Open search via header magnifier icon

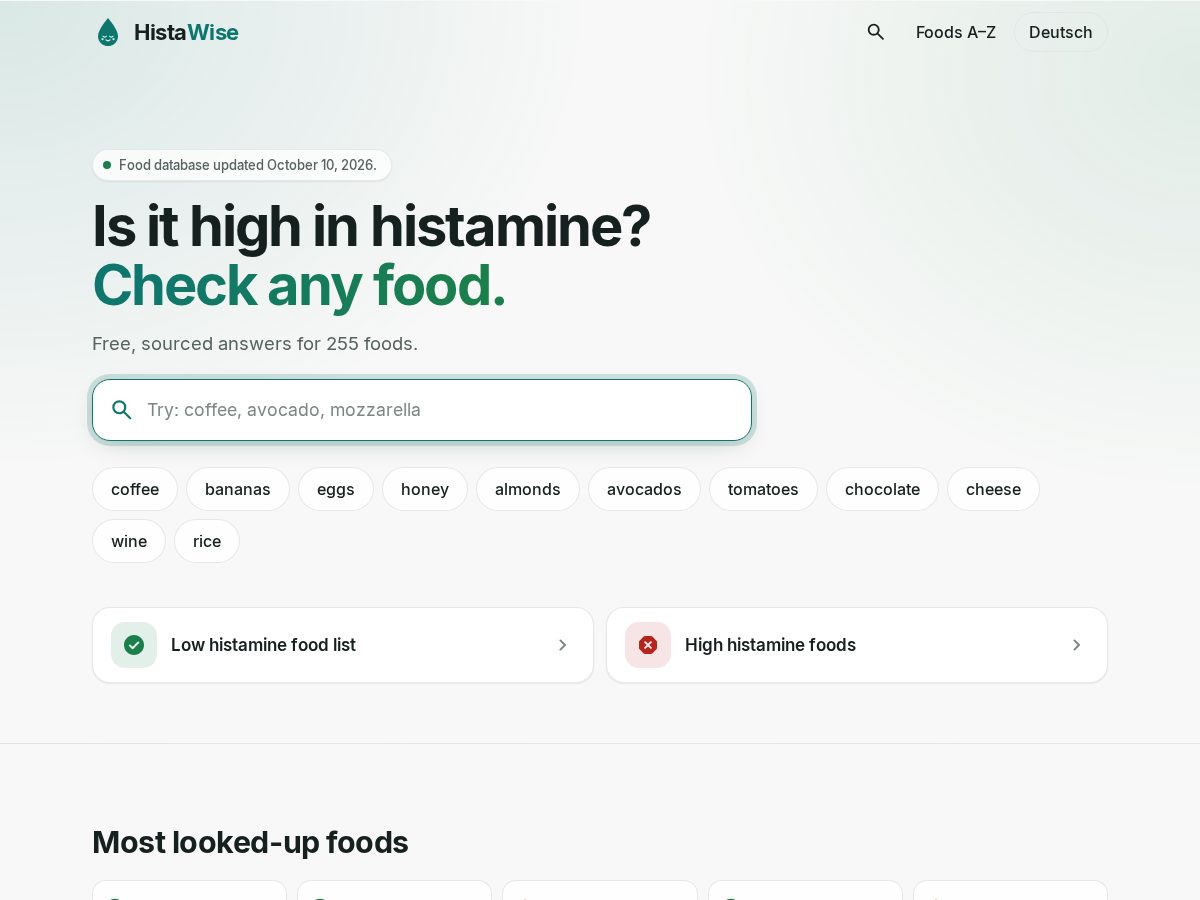click(876, 32)
